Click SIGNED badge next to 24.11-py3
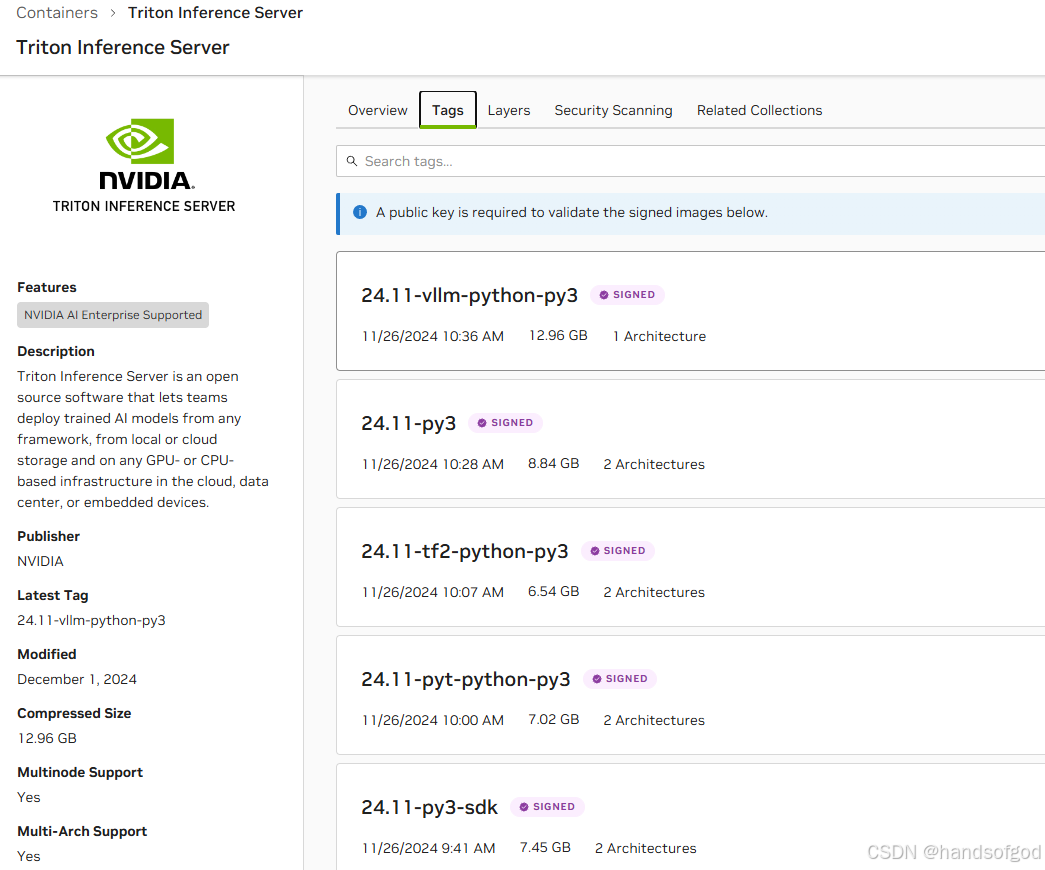This screenshot has height=870, width=1045. [x=505, y=423]
